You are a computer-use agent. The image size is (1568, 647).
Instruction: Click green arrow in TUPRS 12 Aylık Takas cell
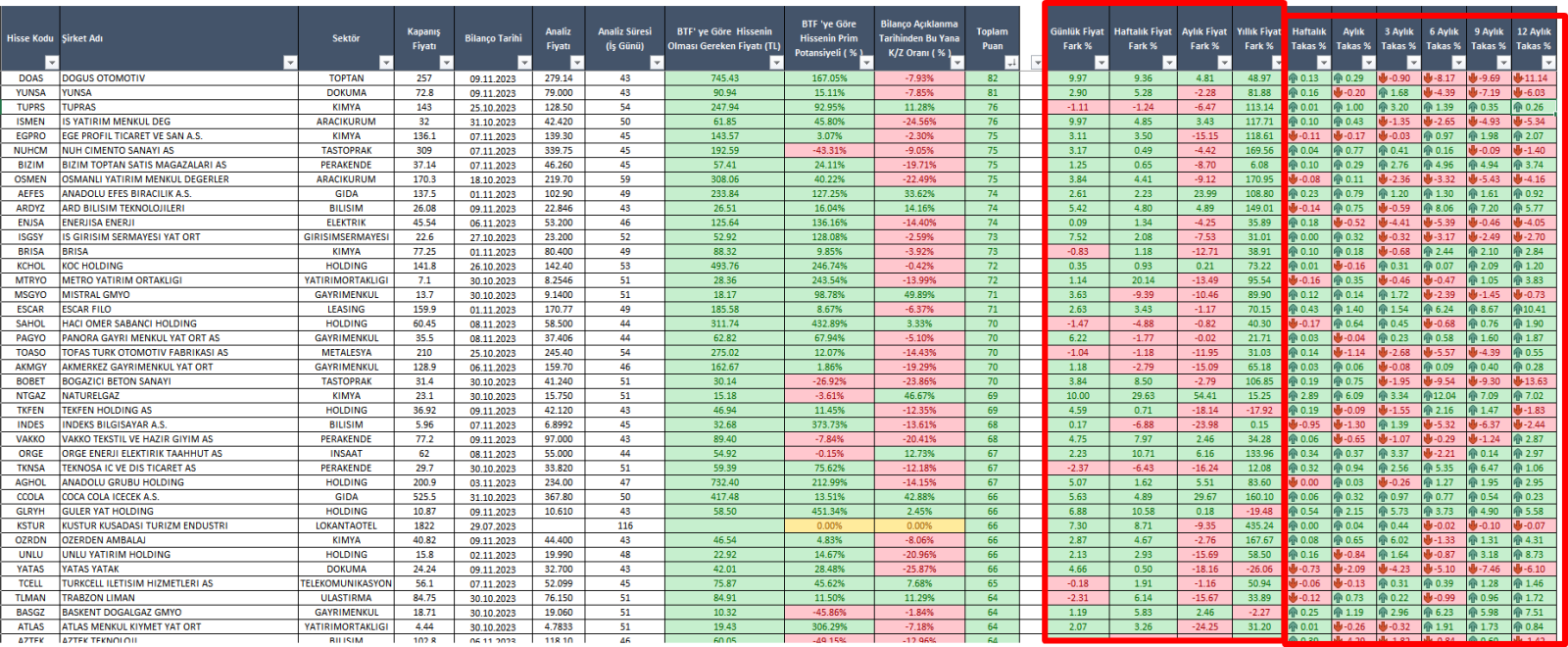1518,108
